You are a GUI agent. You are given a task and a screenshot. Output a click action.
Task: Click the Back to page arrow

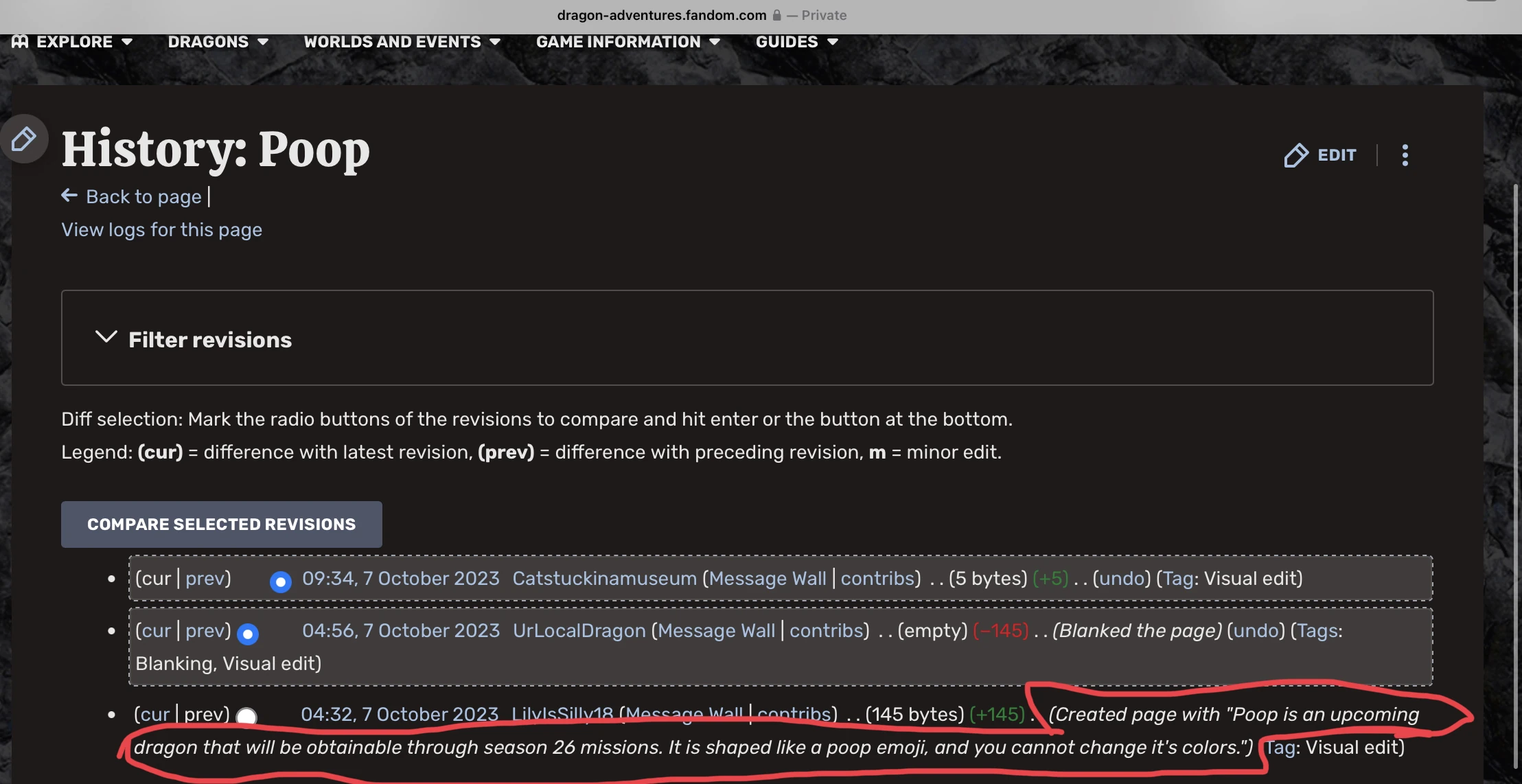tap(69, 196)
